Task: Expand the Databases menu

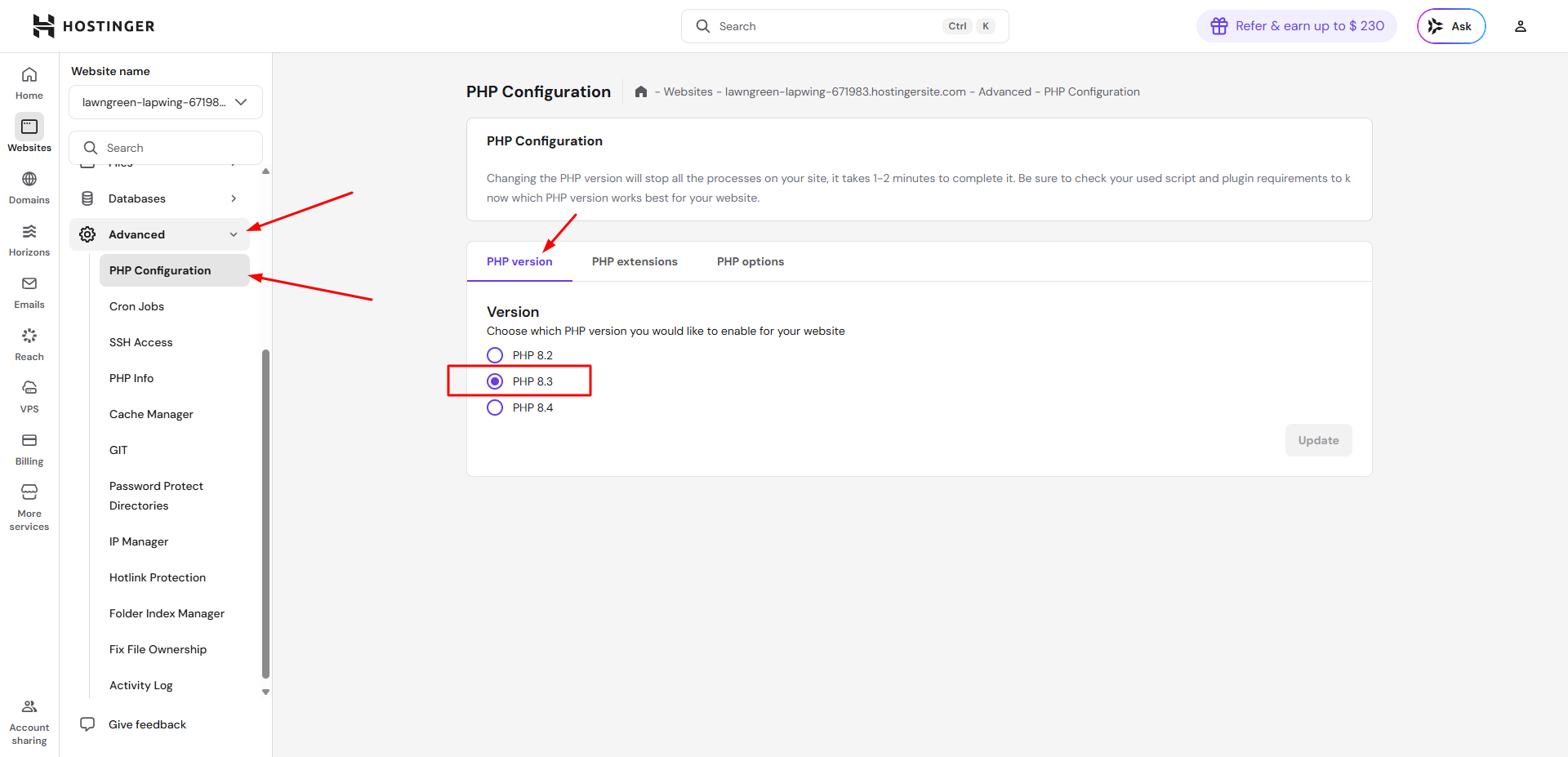Action: pos(159,198)
